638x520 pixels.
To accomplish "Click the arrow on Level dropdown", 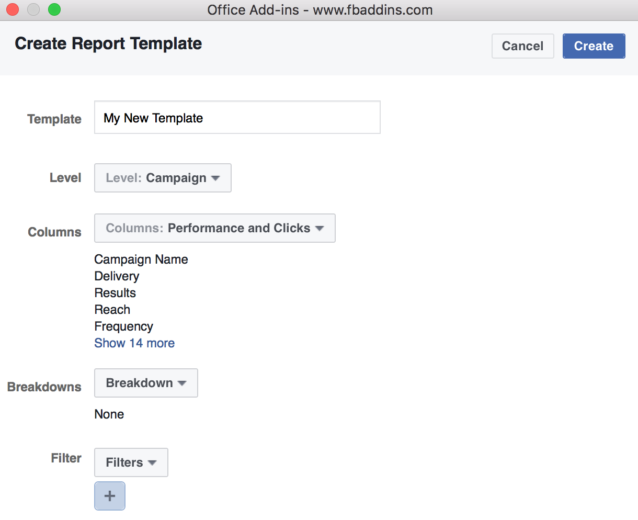I will tap(216, 178).
